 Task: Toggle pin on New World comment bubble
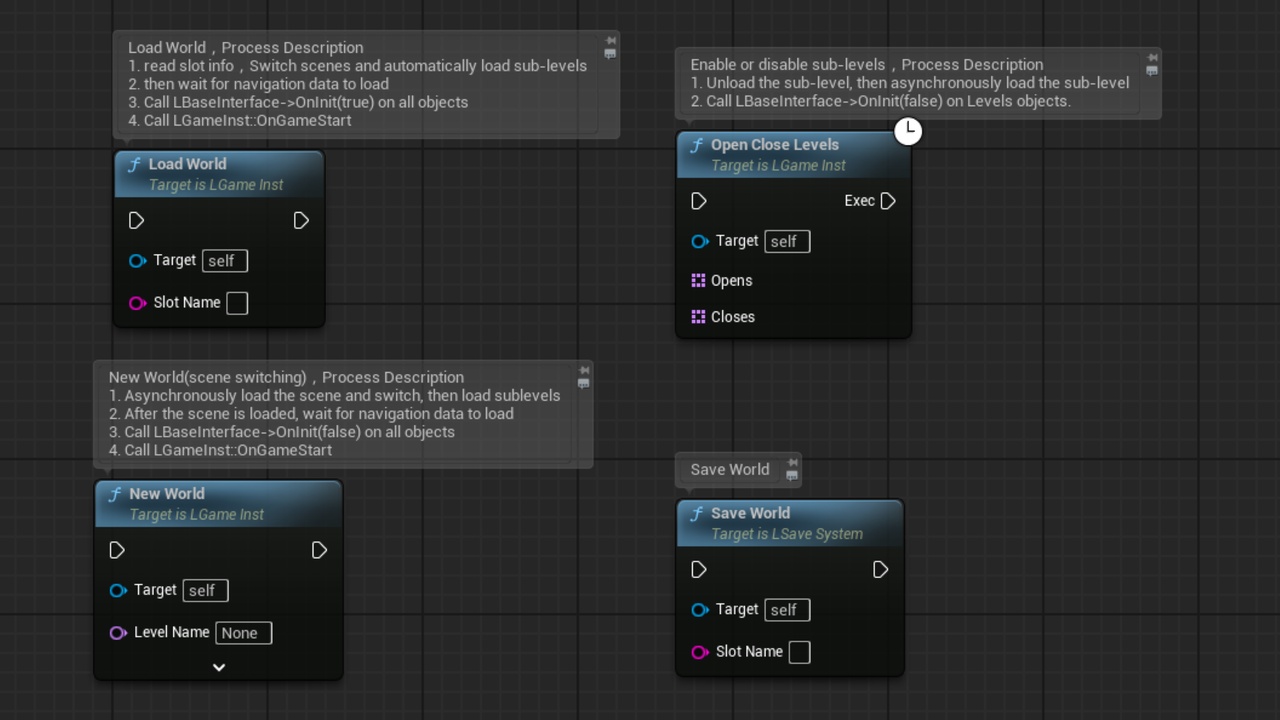584,371
